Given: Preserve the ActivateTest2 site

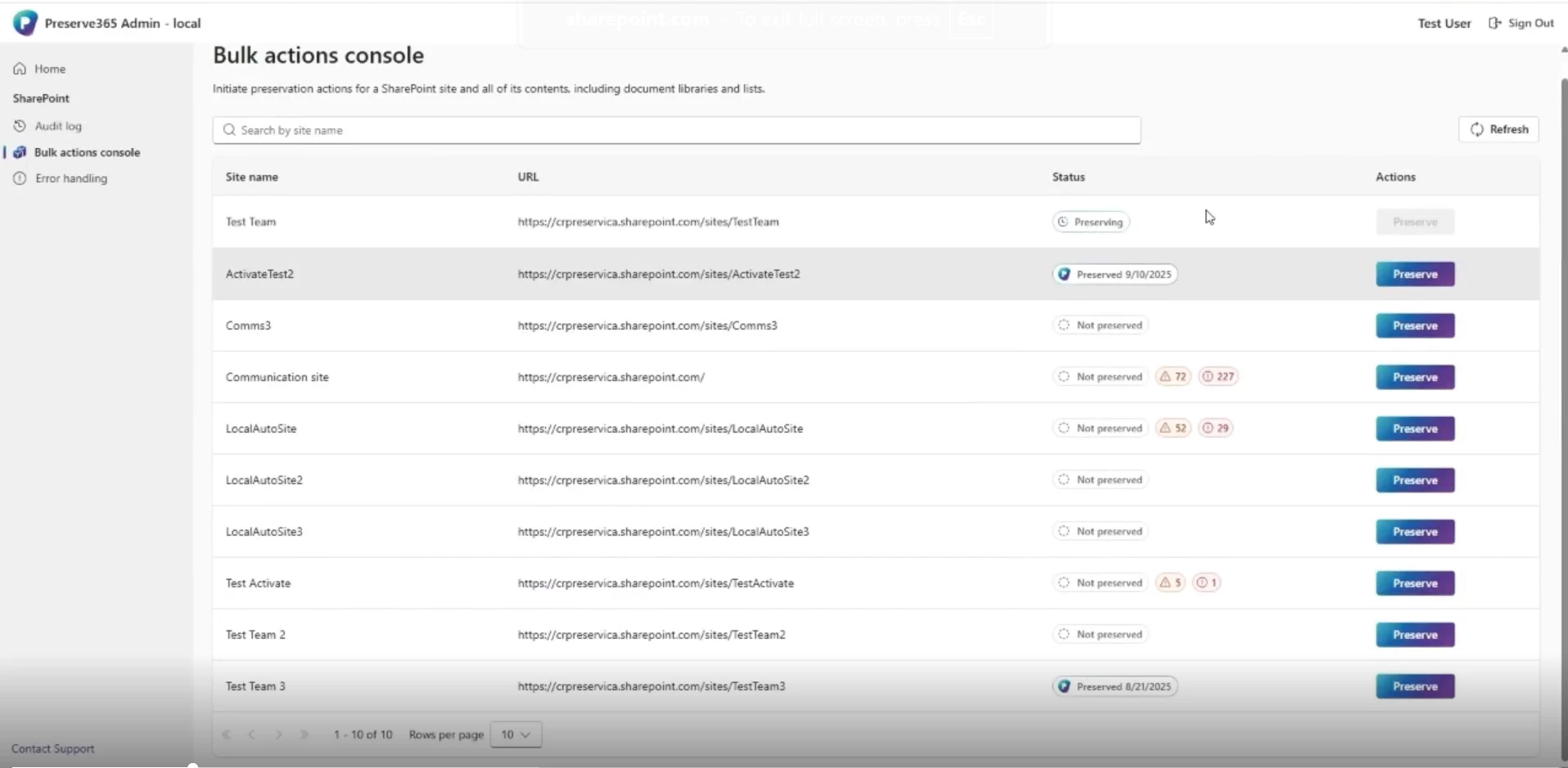Looking at the screenshot, I should (1415, 274).
